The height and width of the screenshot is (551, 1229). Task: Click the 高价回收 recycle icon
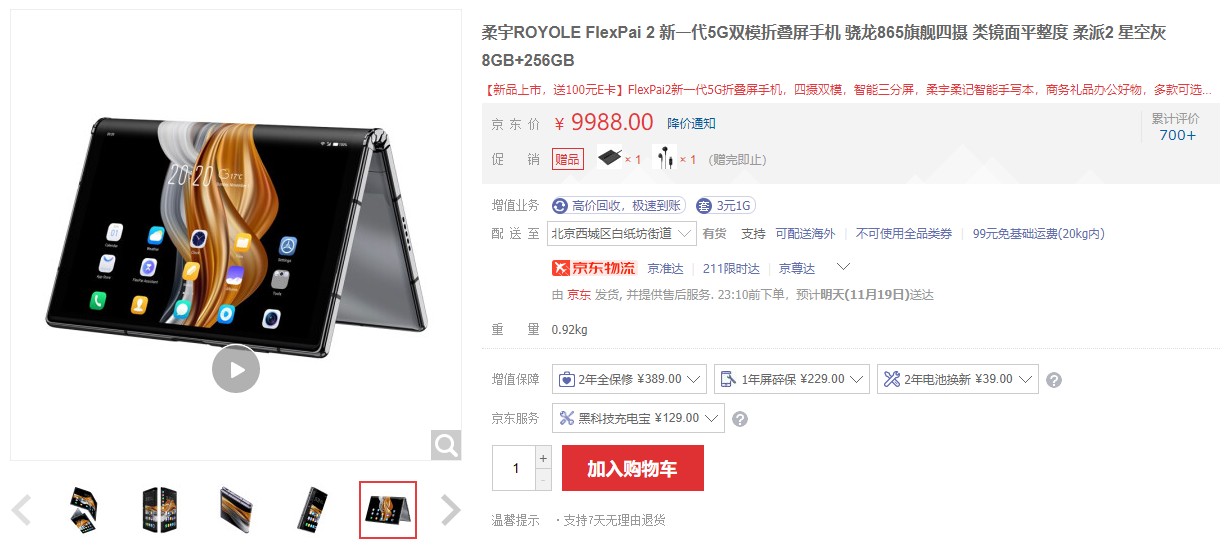pyautogui.click(x=560, y=205)
